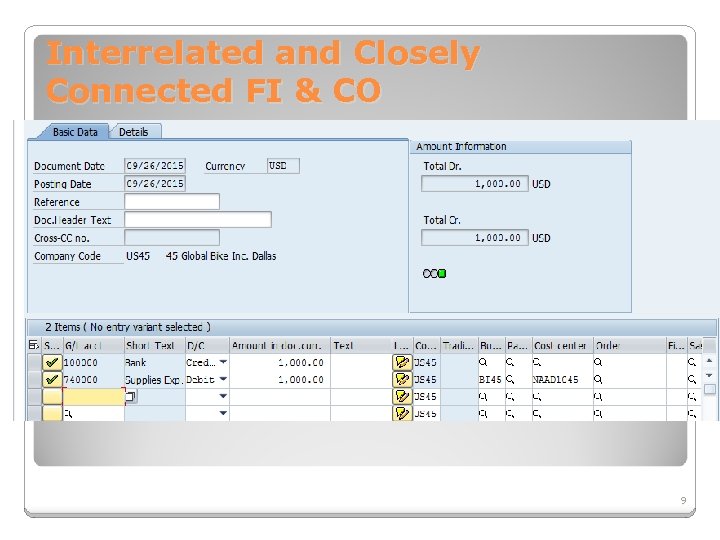Screen dimensions: 720x540
Task: Click the Document Date field
Action: coord(155,166)
